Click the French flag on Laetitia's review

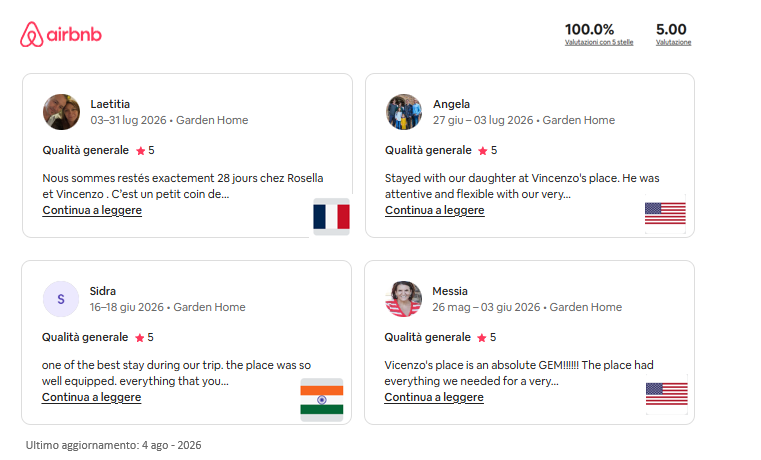coord(331,216)
